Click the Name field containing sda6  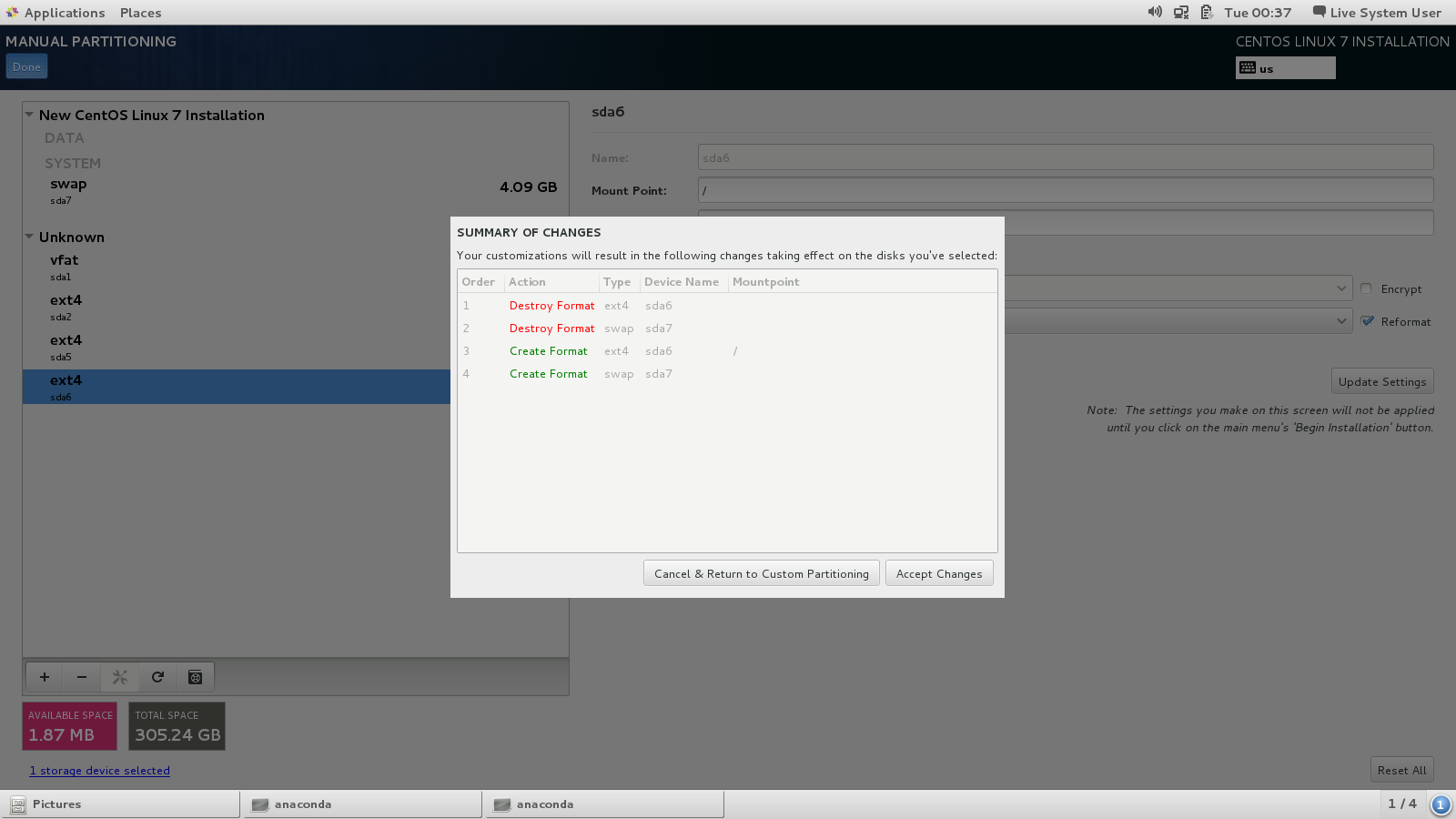pyautogui.click(x=1066, y=157)
